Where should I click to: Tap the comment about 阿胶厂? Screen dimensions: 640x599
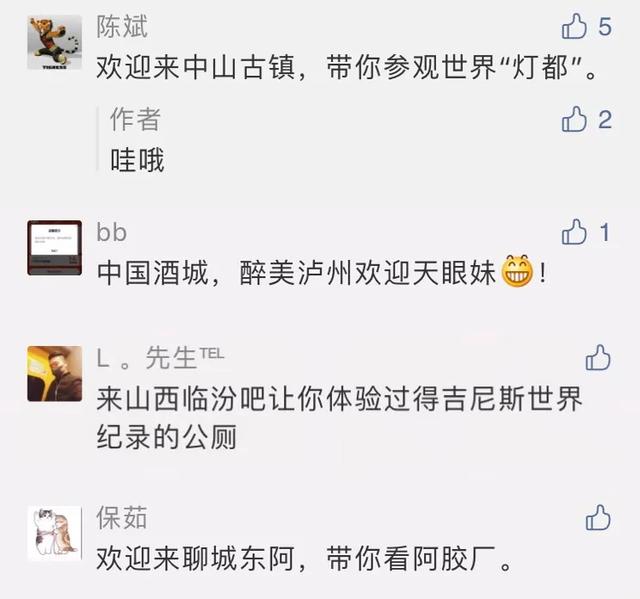click(304, 559)
